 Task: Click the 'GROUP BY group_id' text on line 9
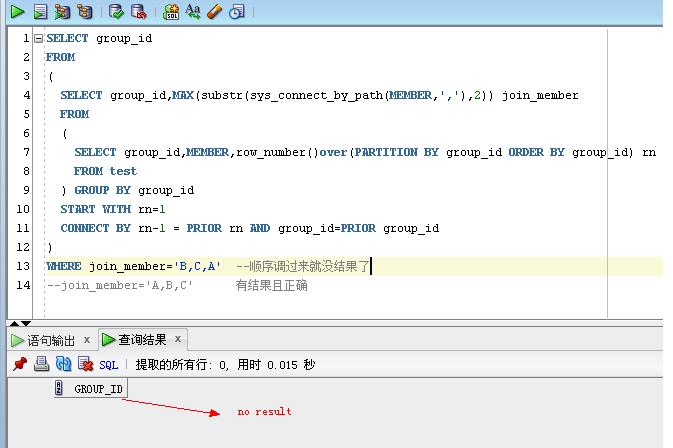pos(134,190)
